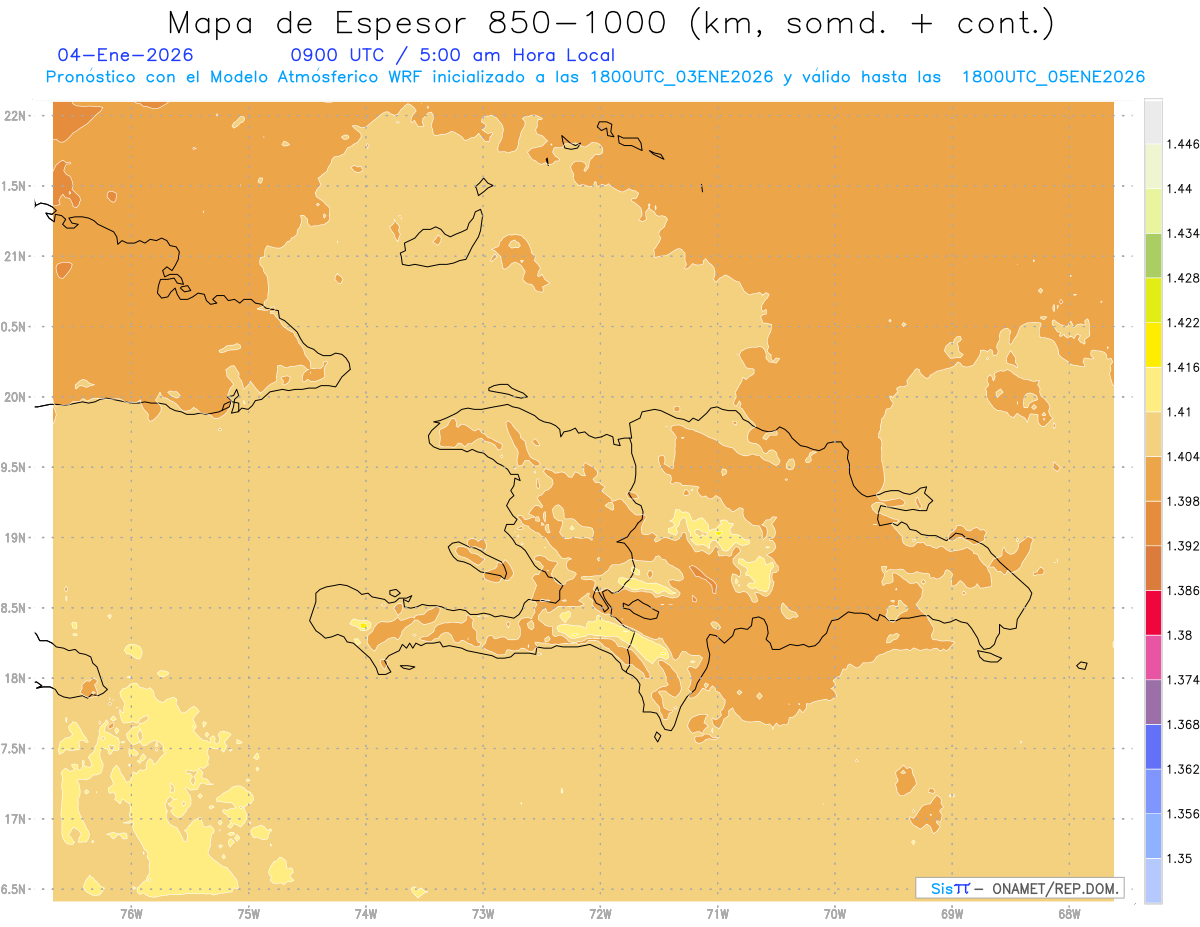The height and width of the screenshot is (927, 1200).
Task: Click the time label "0900 UTC / 5:00 am Hora Local"
Action: click(452, 56)
